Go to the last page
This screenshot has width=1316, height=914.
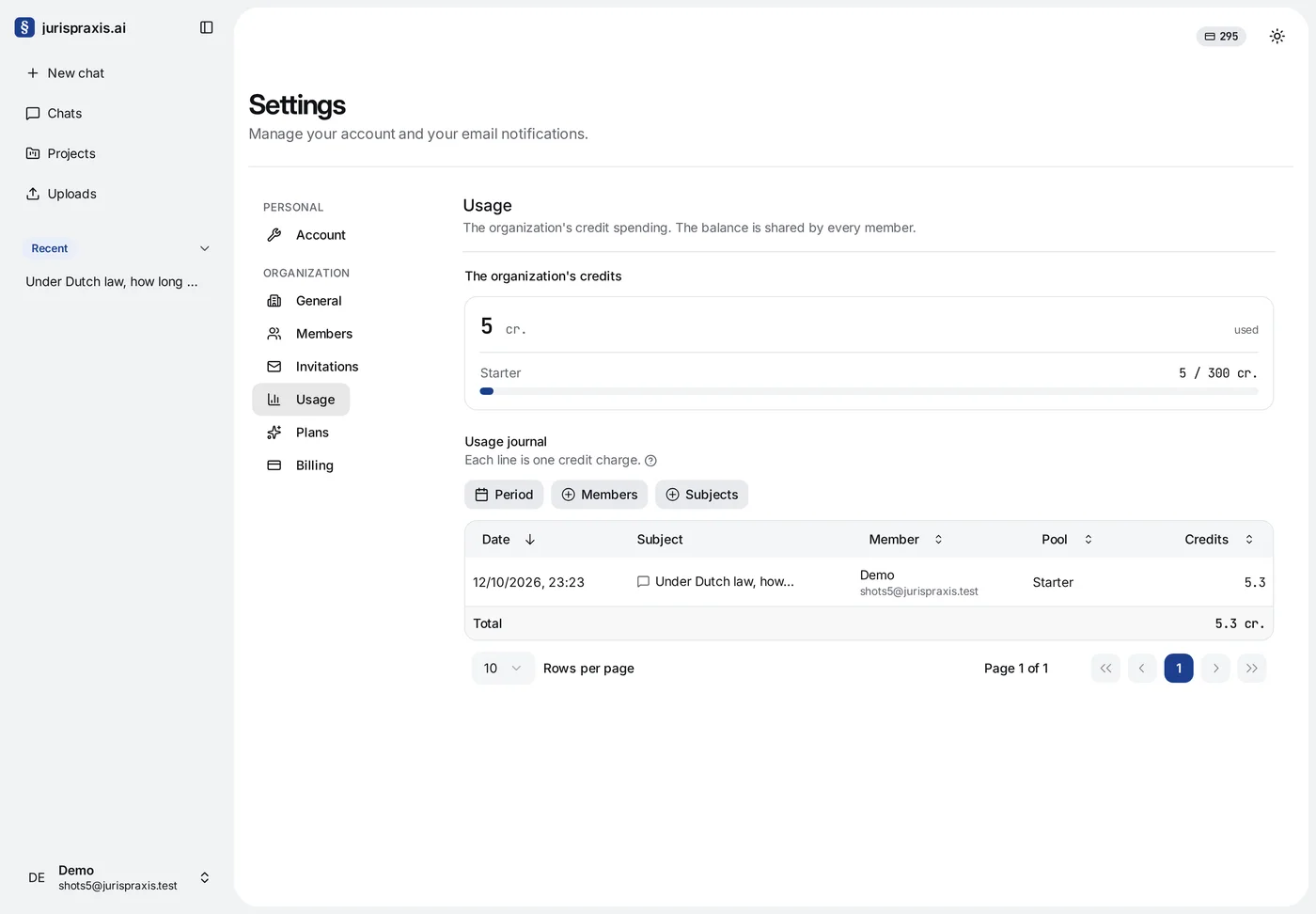(1252, 669)
